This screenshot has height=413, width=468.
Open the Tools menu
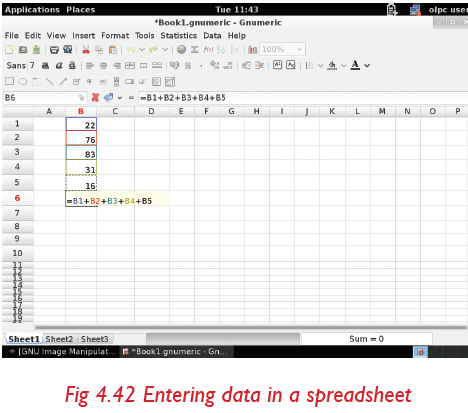145,36
